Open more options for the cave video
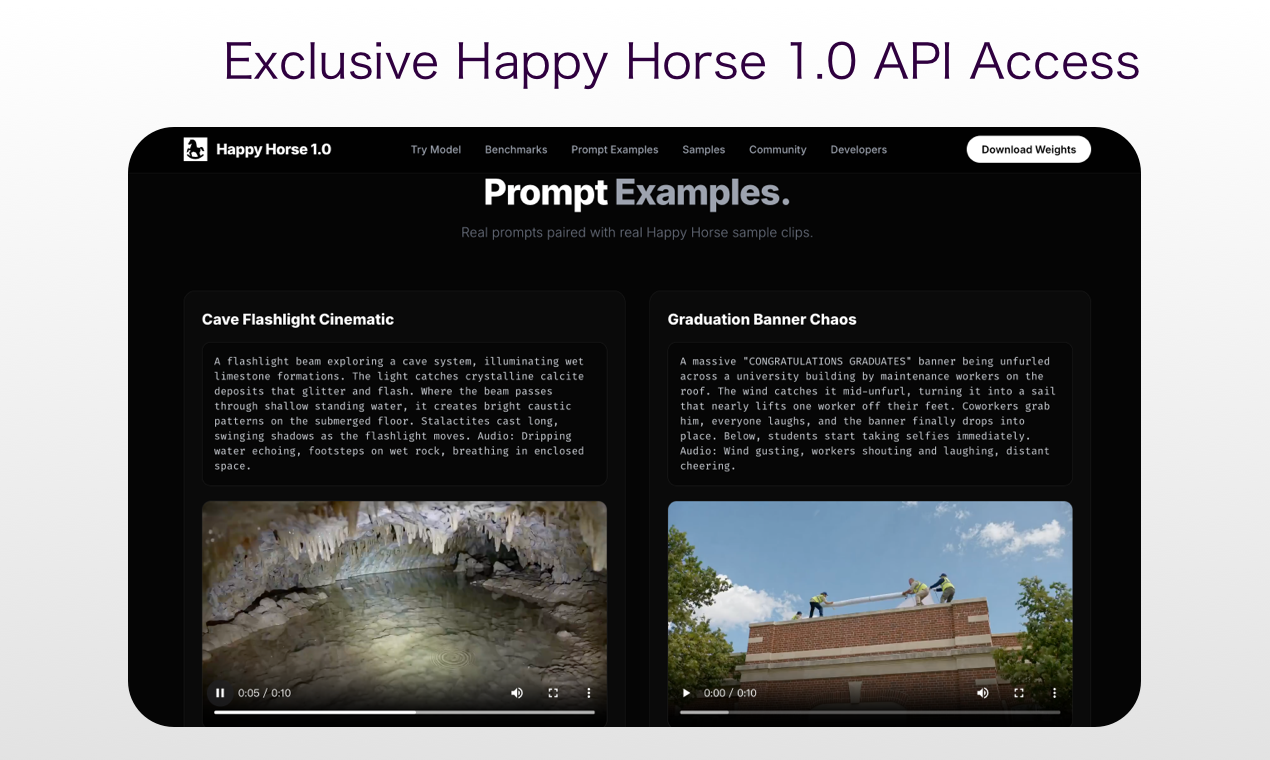The image size is (1270, 760). pos(588,692)
